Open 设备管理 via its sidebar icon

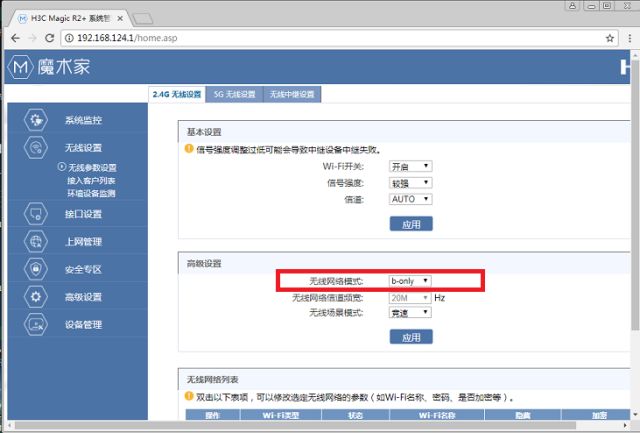click(35, 325)
